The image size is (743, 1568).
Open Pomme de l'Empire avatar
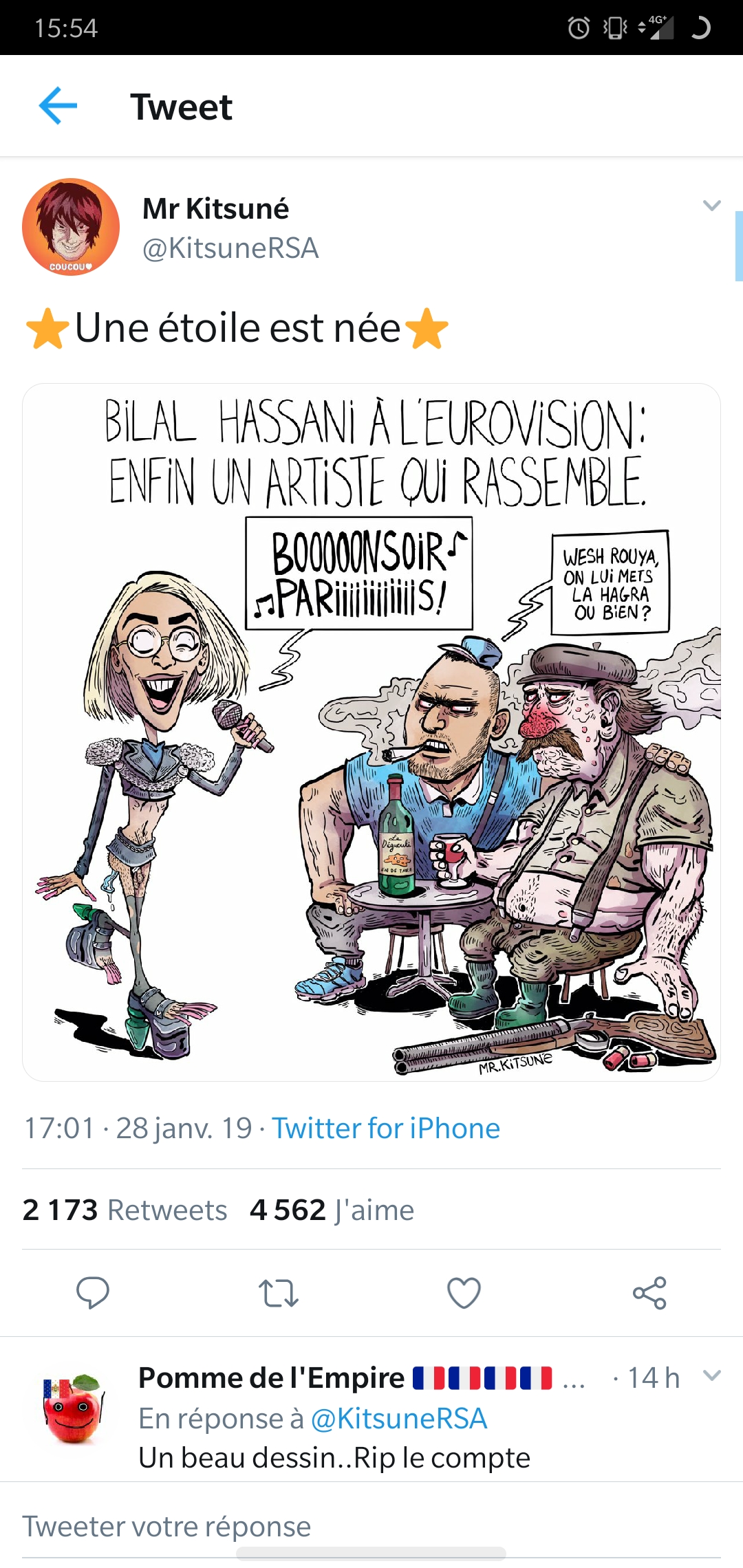coord(73,1408)
